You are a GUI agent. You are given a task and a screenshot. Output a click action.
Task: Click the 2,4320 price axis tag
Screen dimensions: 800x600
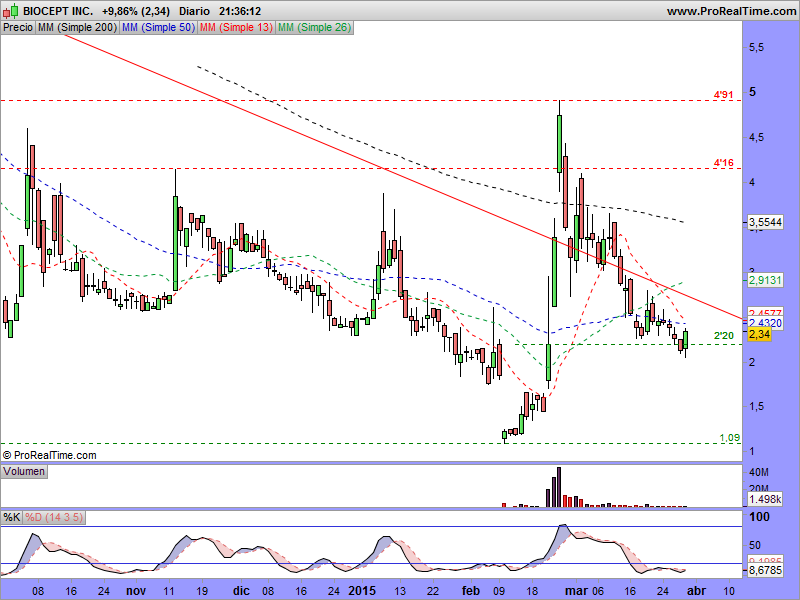click(x=765, y=323)
